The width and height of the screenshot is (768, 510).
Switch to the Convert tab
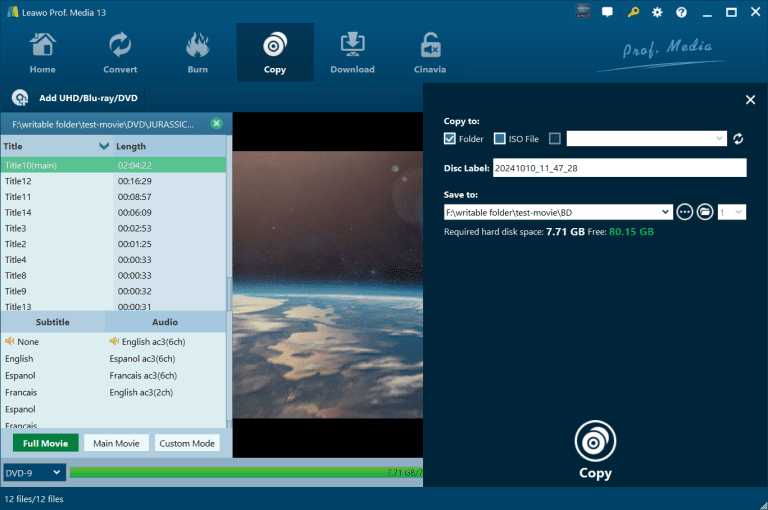click(x=120, y=53)
